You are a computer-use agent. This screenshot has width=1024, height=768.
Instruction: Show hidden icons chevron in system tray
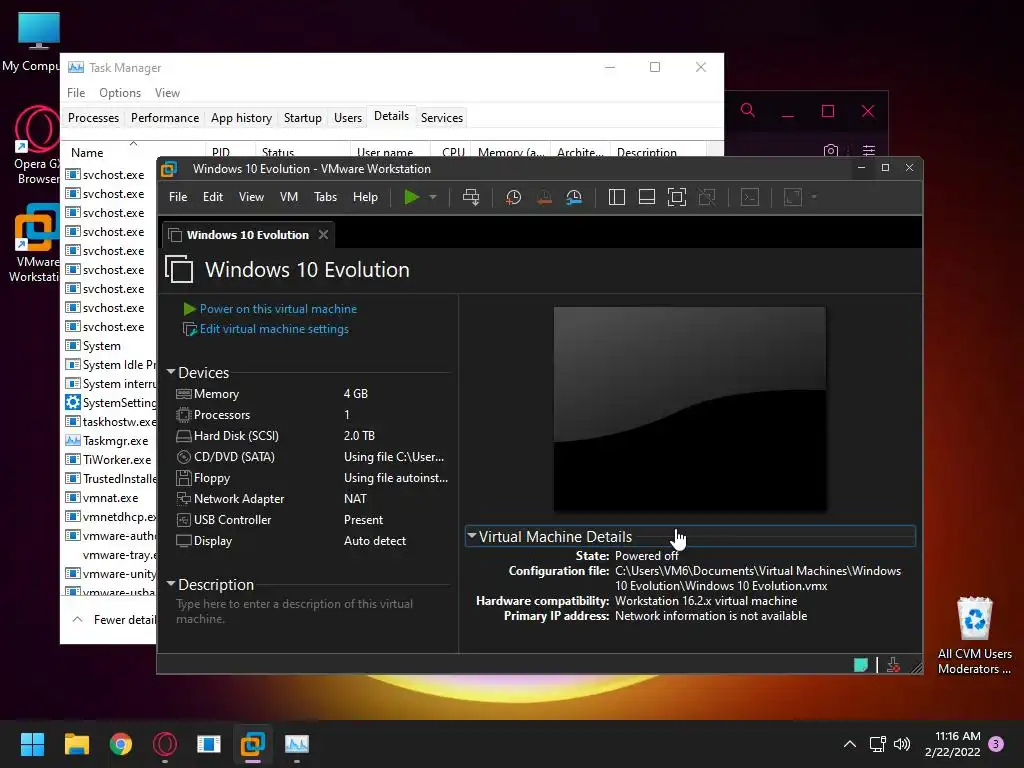click(x=850, y=744)
